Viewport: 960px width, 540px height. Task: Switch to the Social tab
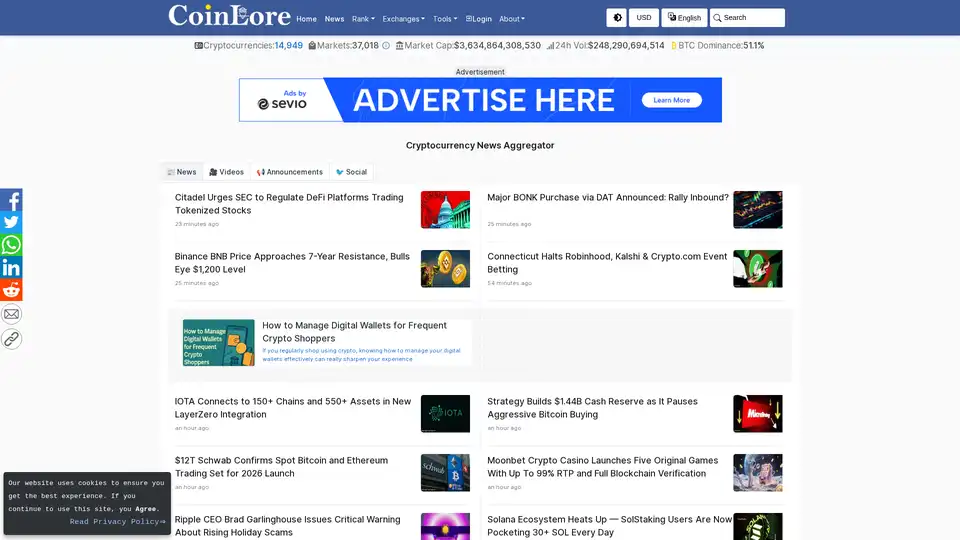[351, 172]
